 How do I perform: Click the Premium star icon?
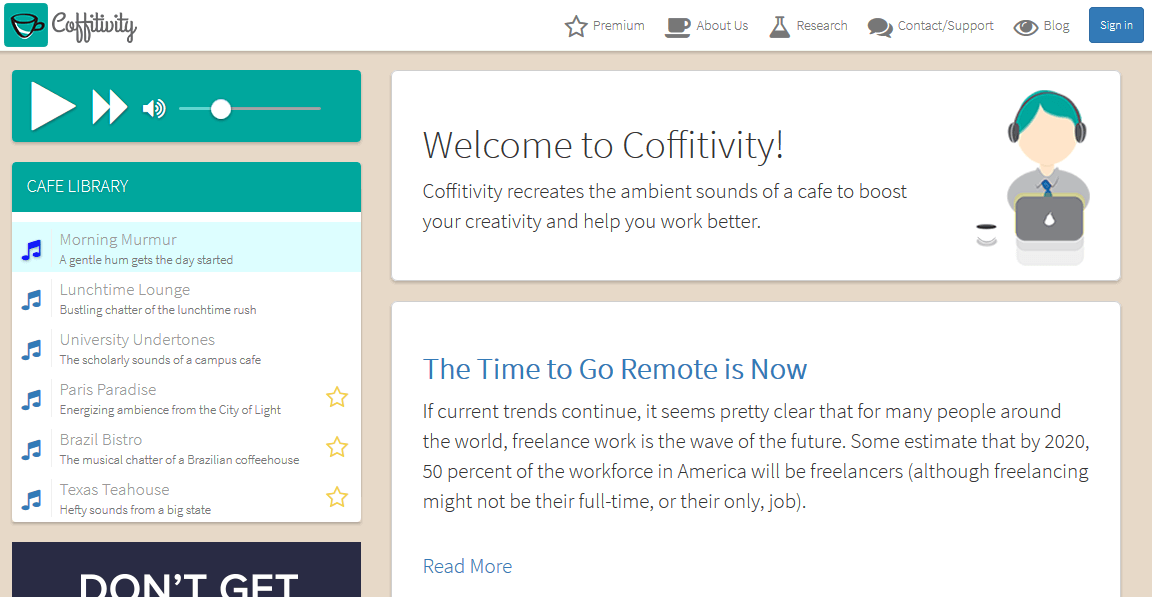(576, 26)
